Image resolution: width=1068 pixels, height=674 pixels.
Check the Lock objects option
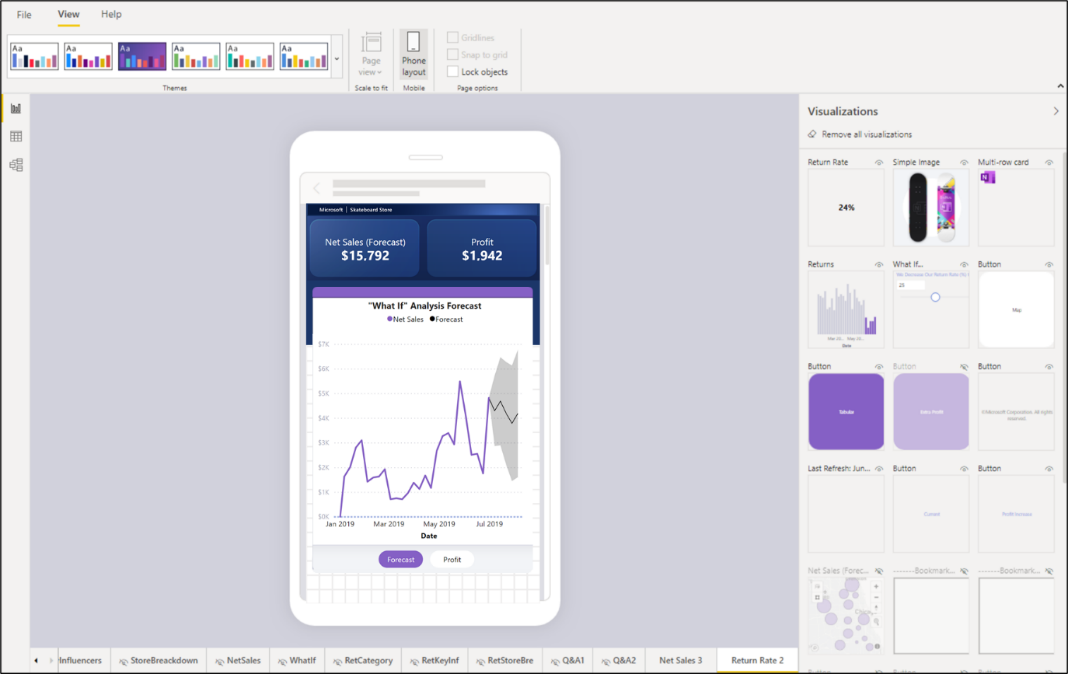coord(453,72)
